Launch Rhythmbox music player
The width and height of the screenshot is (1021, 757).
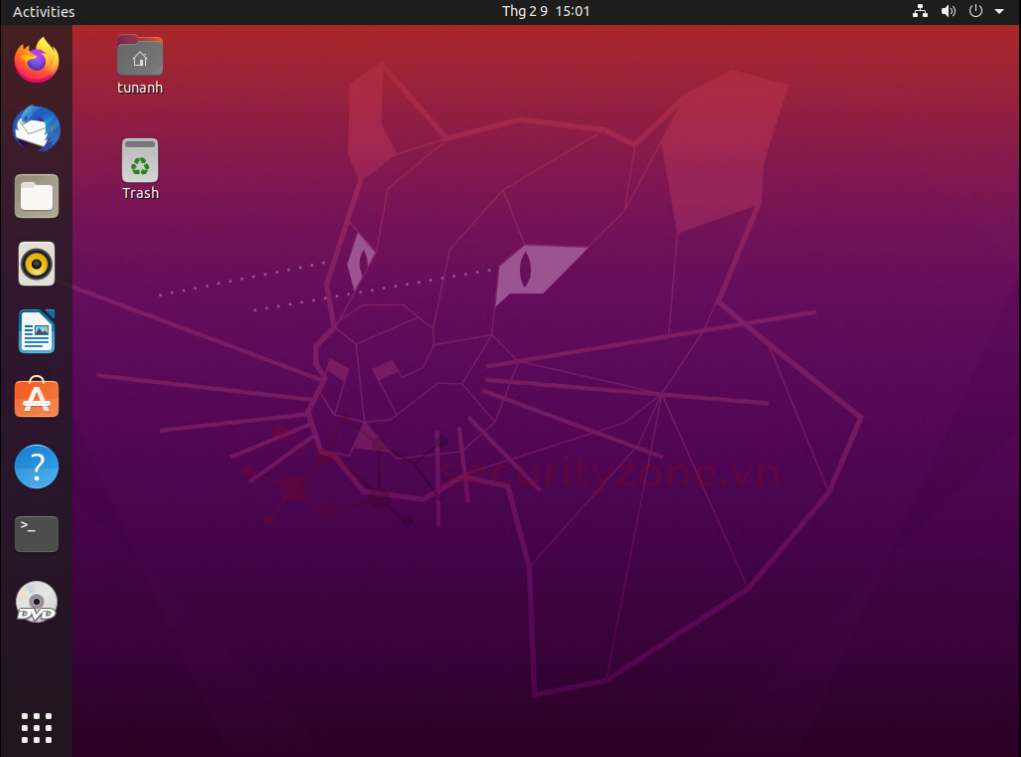pos(37,264)
